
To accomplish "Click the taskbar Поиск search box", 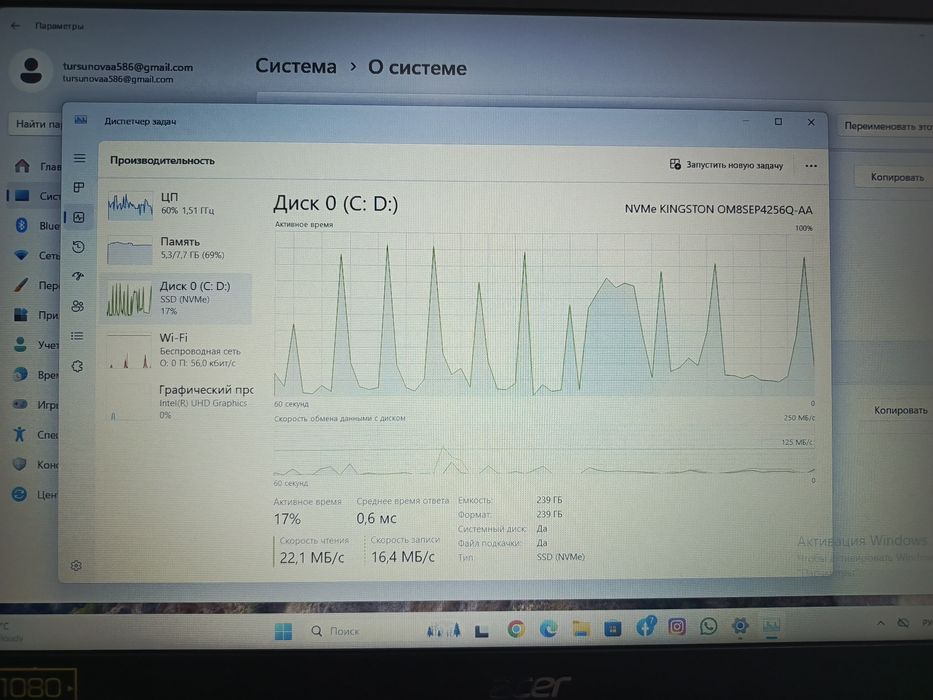I will click(336, 631).
